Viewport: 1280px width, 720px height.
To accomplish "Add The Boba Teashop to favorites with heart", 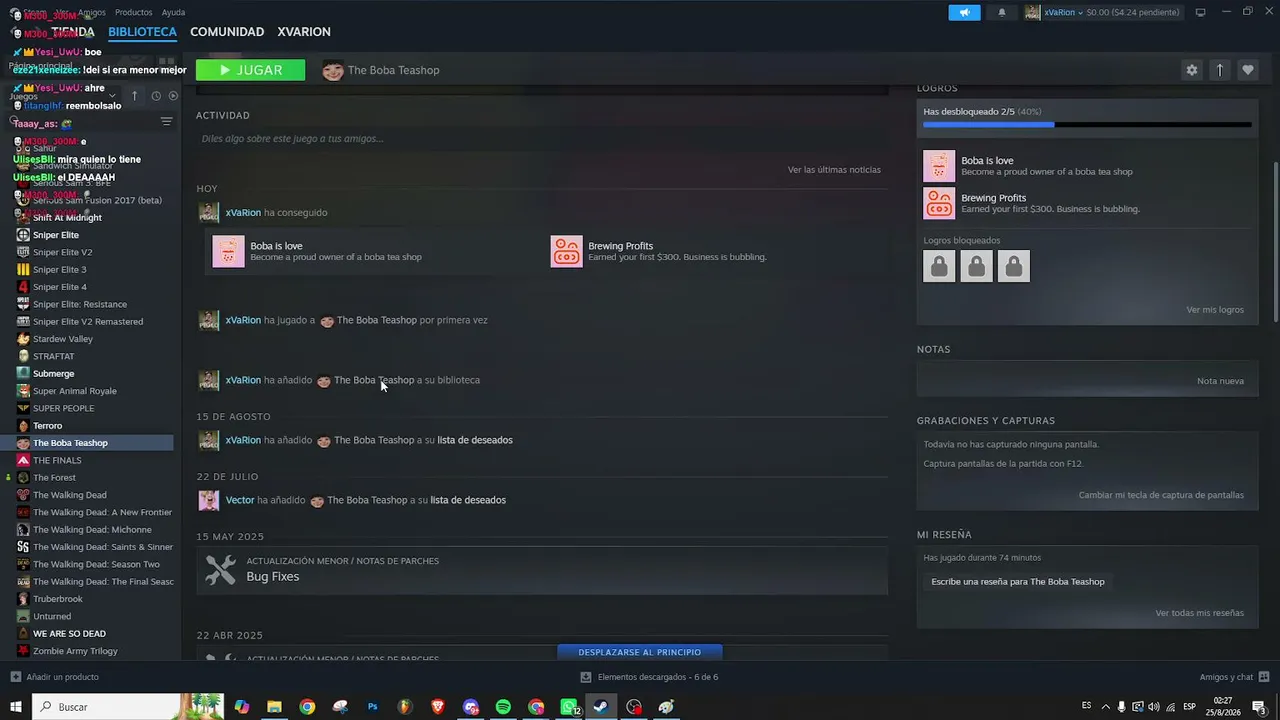I will coord(1247,70).
